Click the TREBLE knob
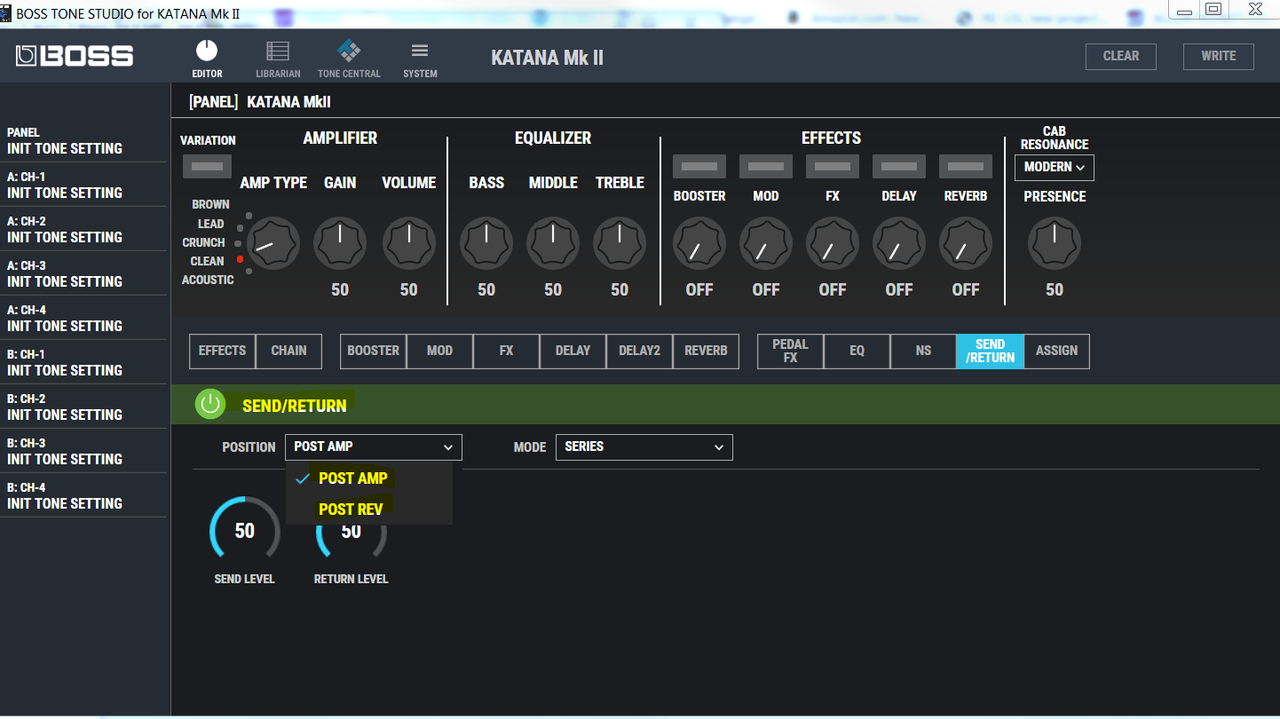 coord(620,243)
